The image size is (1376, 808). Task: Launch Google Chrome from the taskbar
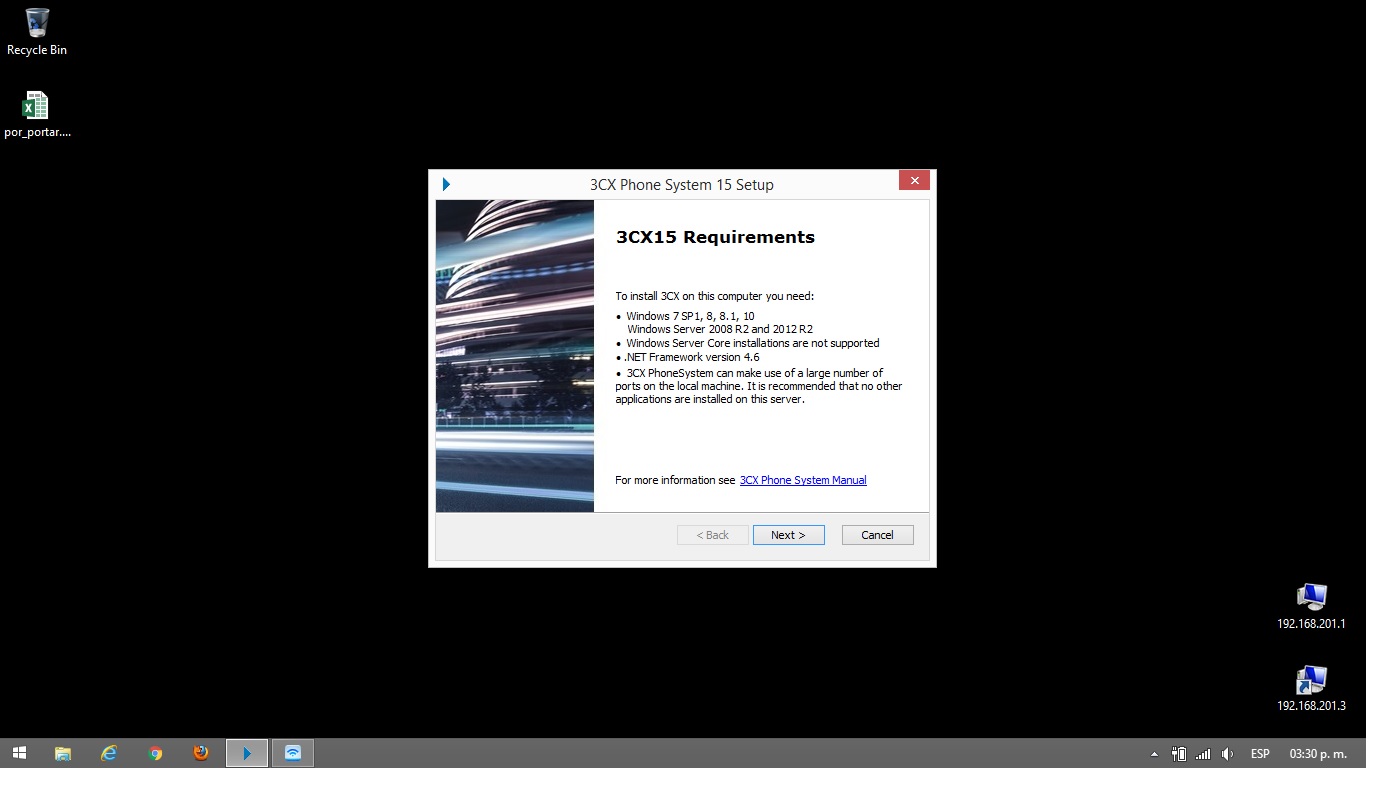click(155, 753)
